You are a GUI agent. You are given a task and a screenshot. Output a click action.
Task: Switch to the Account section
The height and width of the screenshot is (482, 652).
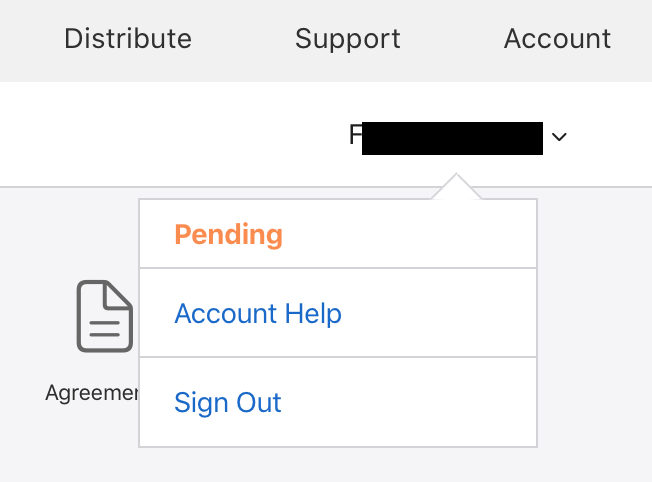pos(557,39)
